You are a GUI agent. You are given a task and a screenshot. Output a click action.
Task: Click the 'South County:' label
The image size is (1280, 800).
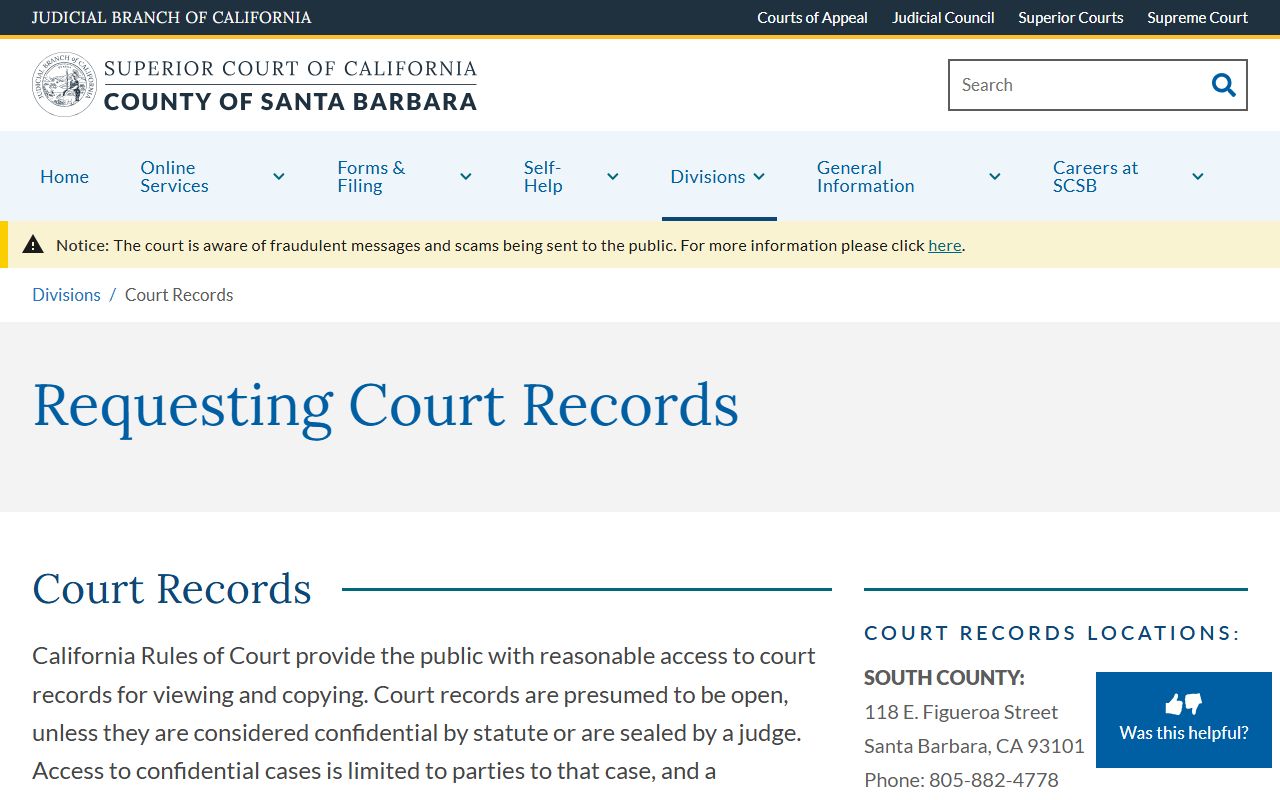coord(944,678)
